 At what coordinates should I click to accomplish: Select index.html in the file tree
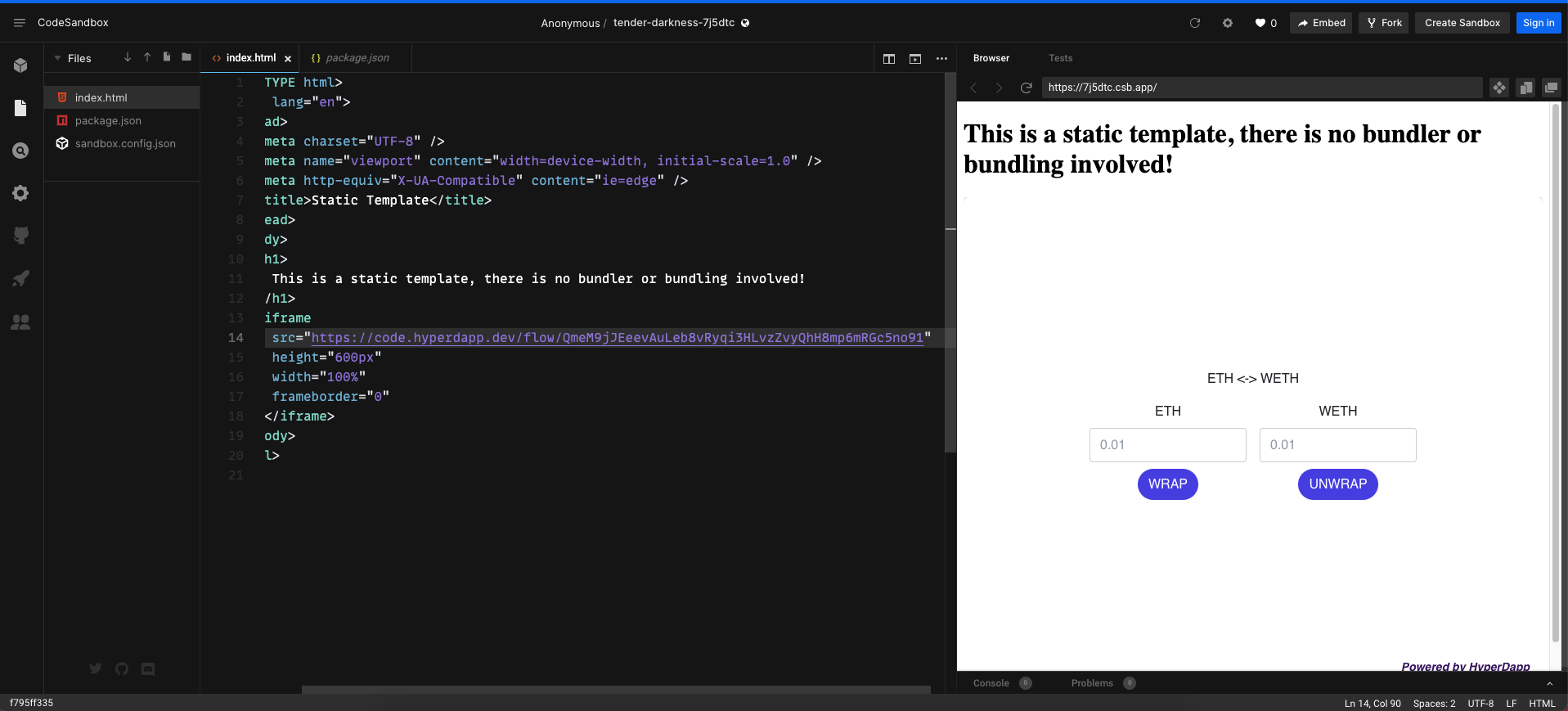pos(122,97)
